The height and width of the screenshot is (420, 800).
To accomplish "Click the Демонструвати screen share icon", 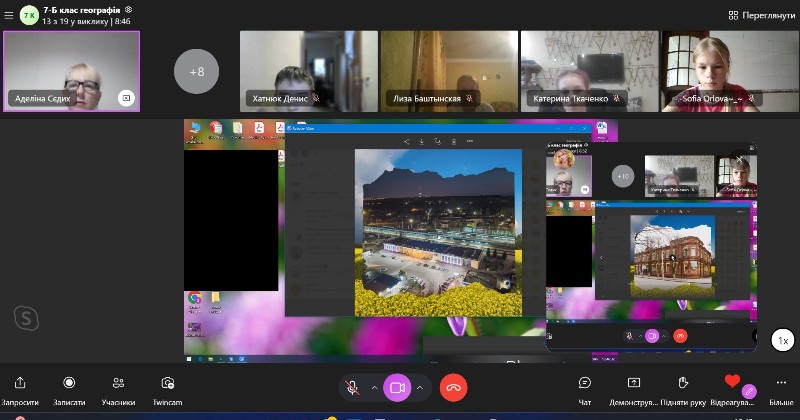I will click(634, 384).
